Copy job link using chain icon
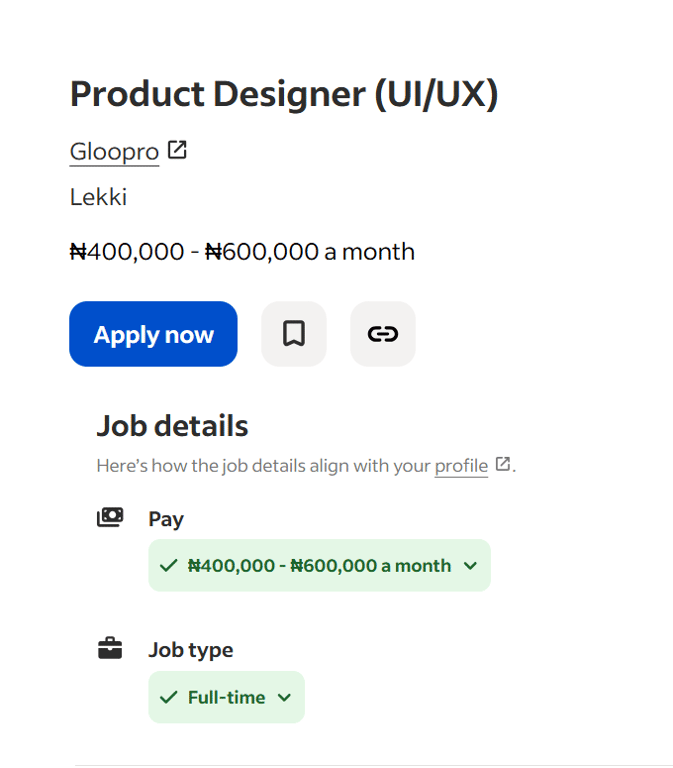The height and width of the screenshot is (768, 673). [382, 334]
